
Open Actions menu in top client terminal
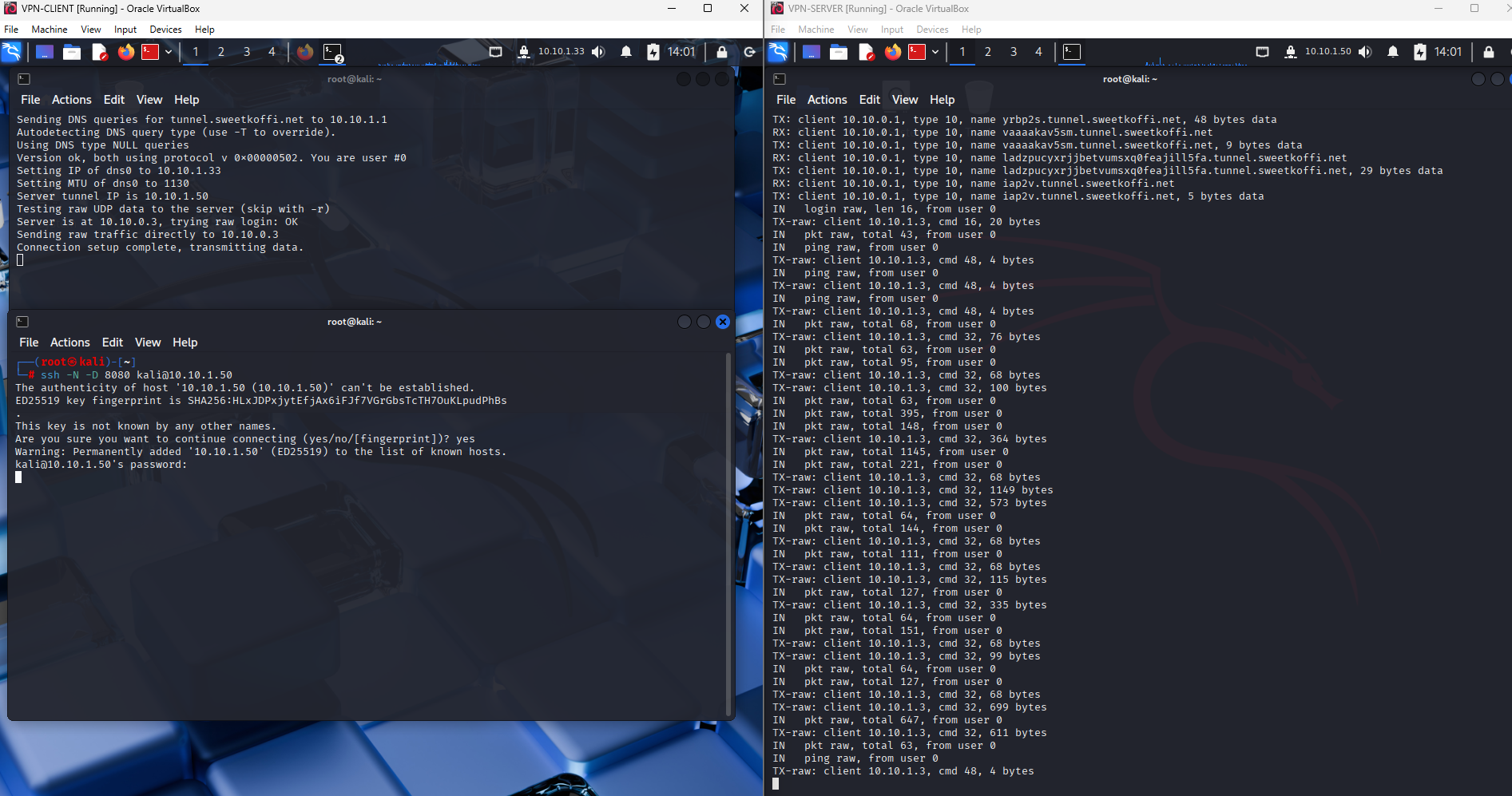[72, 100]
